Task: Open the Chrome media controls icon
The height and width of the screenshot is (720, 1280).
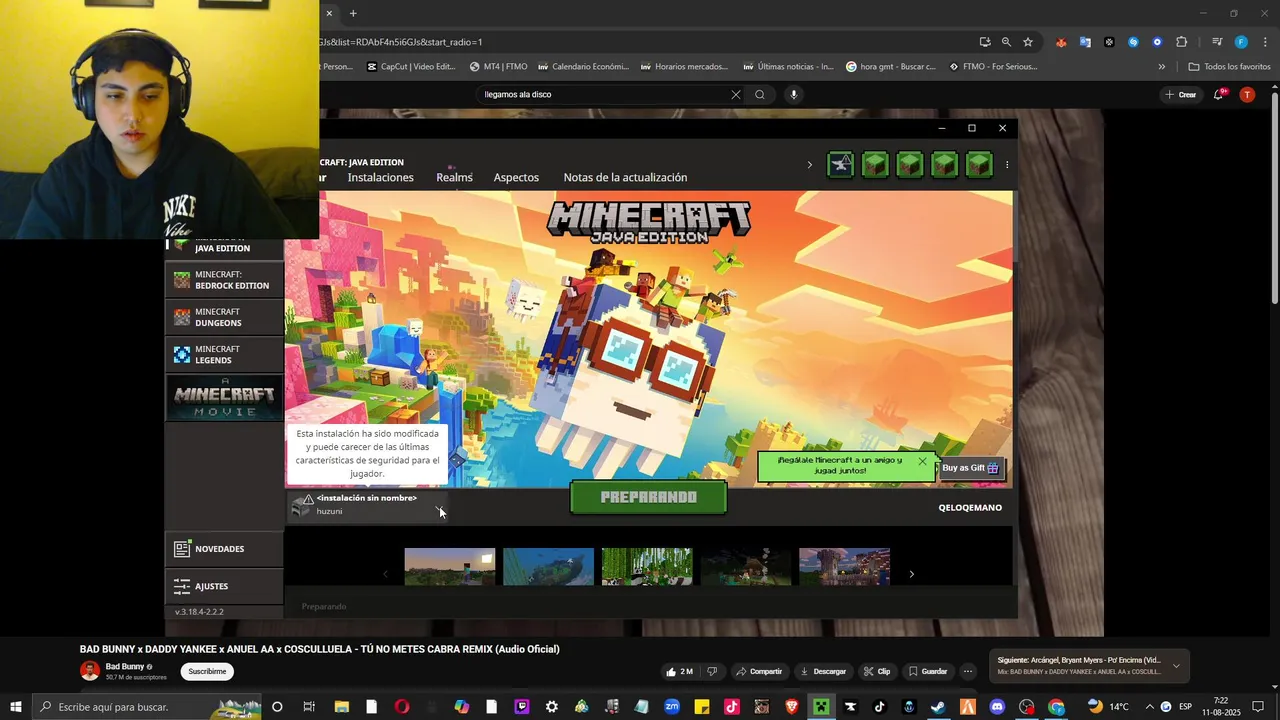Action: (1217, 42)
